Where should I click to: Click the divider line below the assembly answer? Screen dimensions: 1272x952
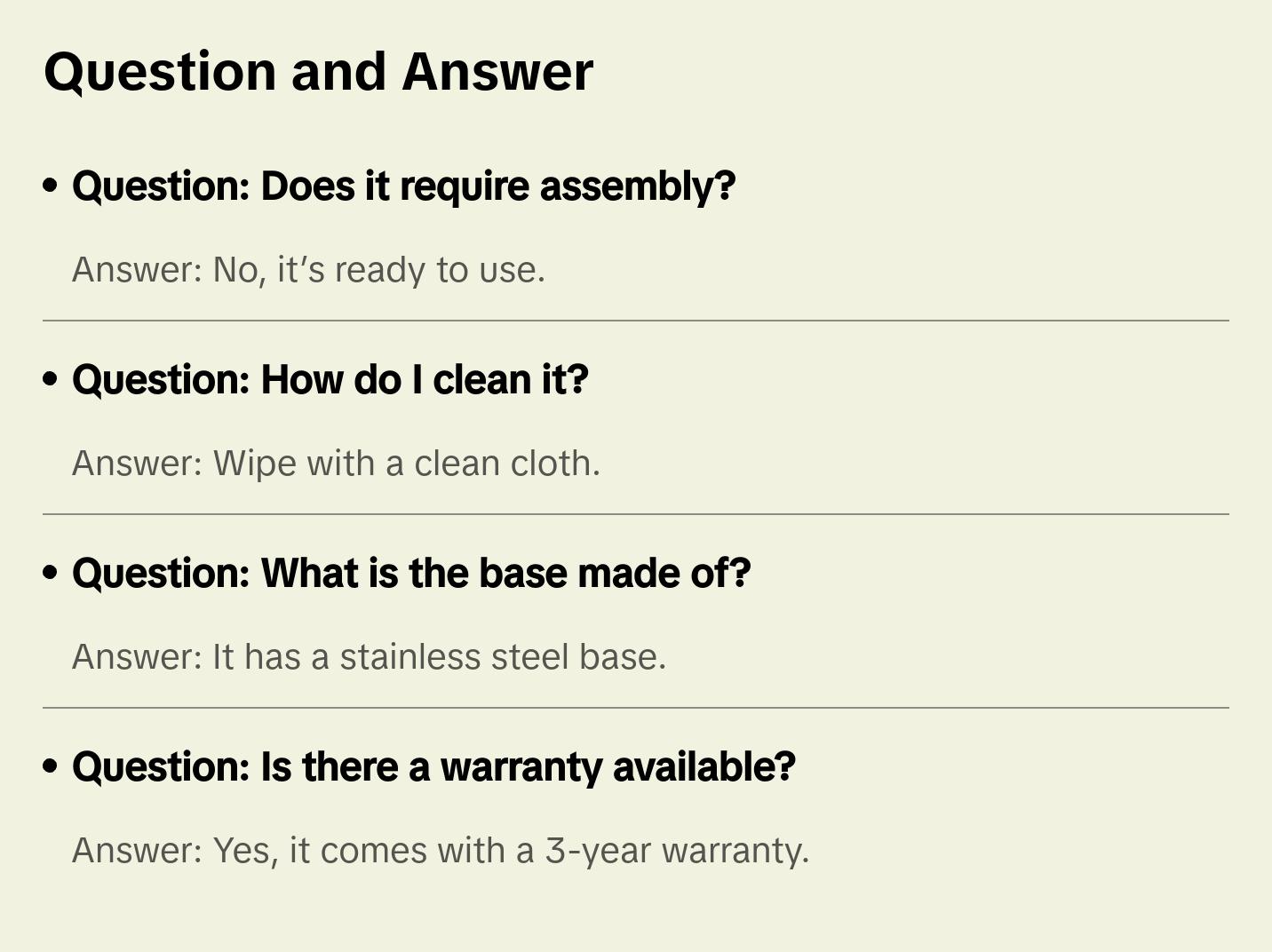(636, 321)
